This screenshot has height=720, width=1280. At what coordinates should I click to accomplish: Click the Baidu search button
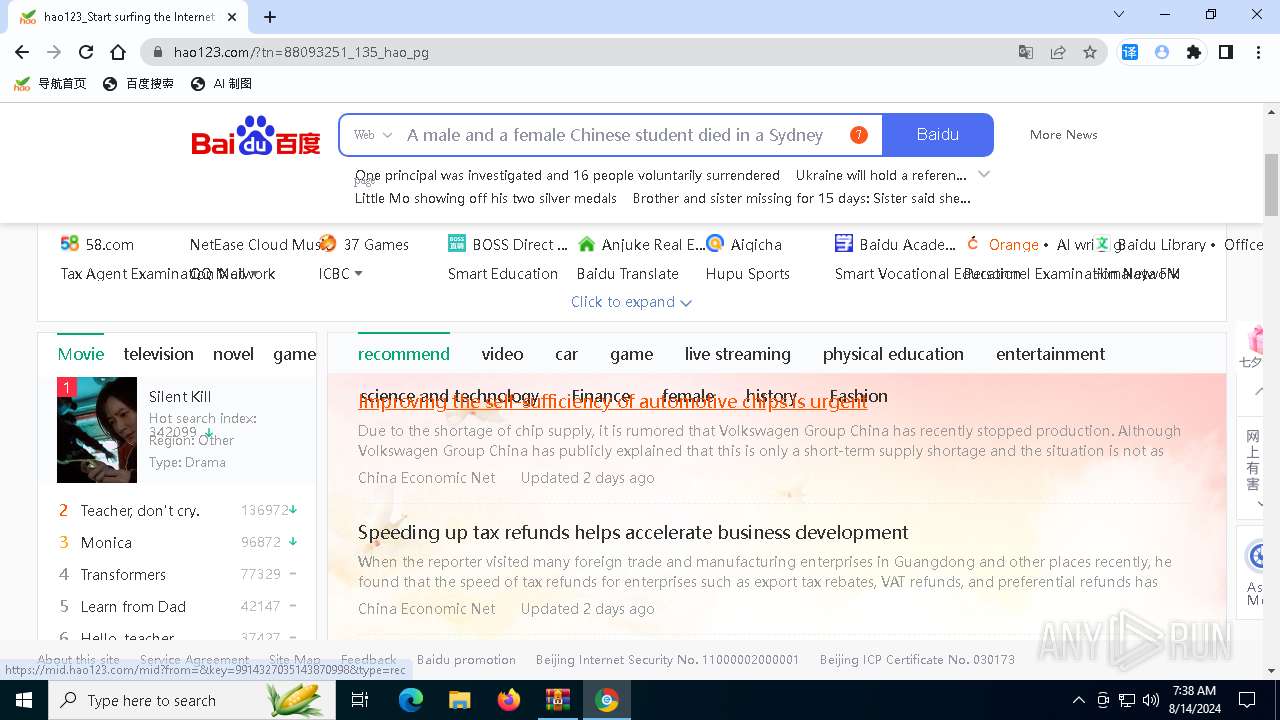pos(937,135)
